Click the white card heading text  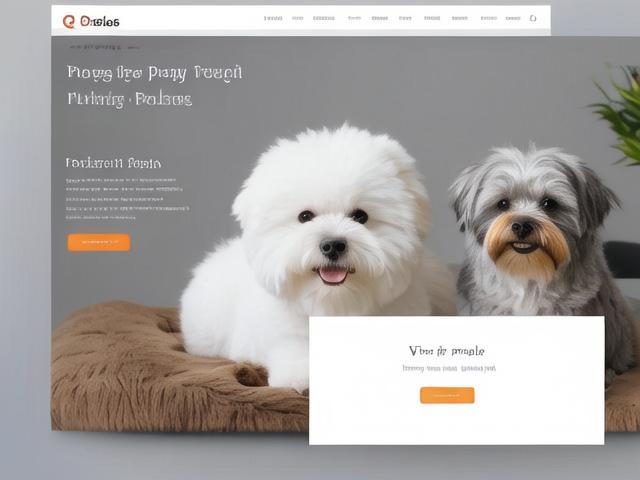[x=447, y=351]
